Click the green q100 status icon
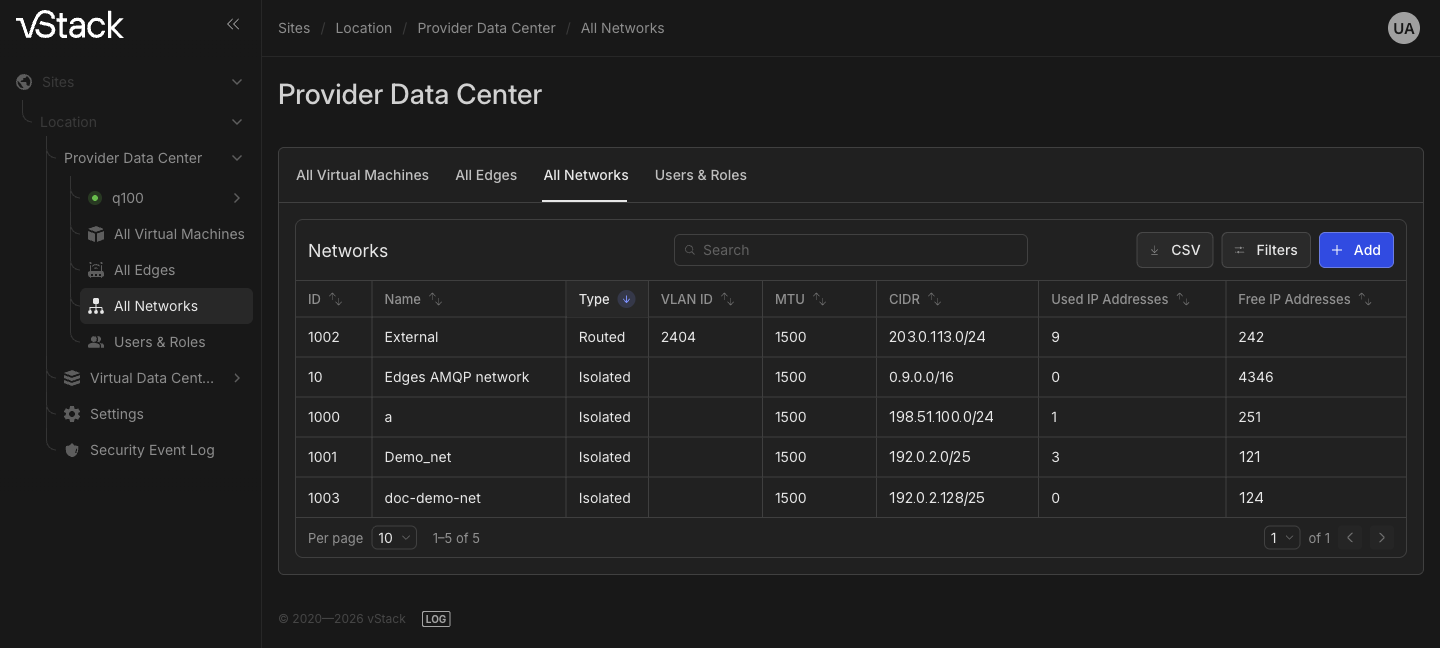The image size is (1440, 648). click(95, 198)
